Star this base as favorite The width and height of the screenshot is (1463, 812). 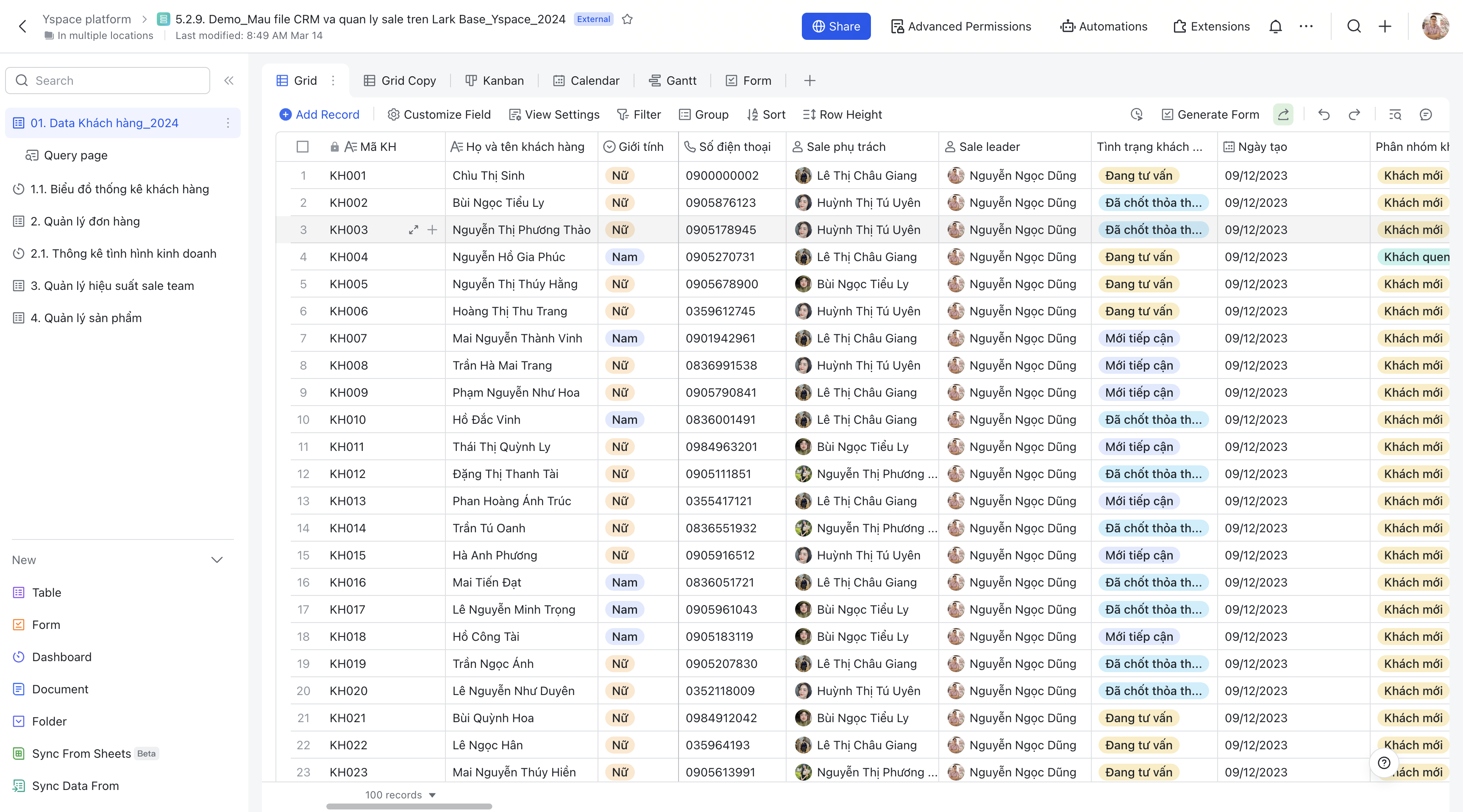[627, 19]
